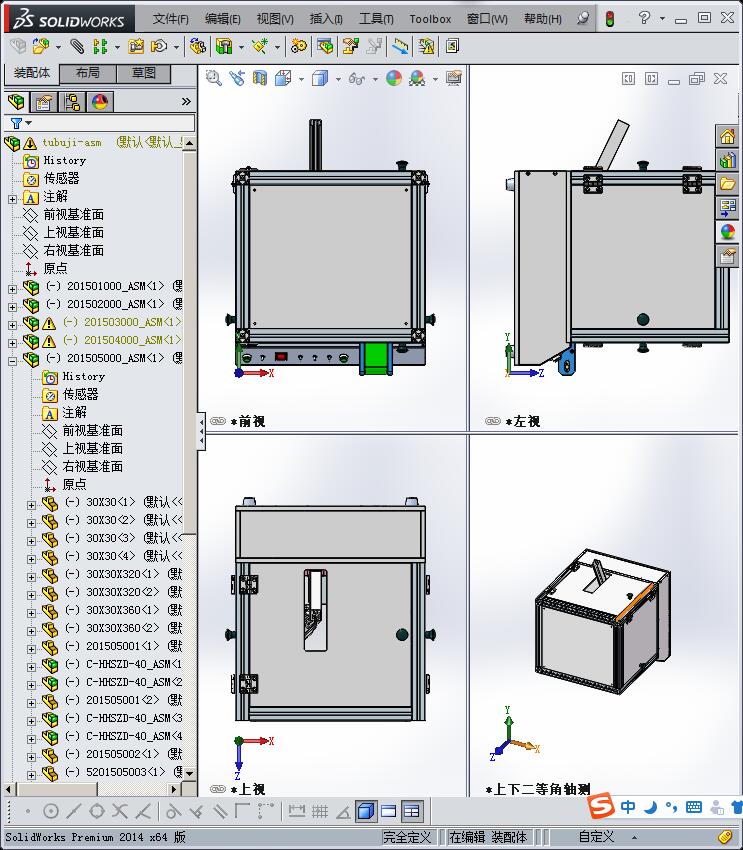The image size is (743, 850).
Task: Toggle the front view link icon
Action: point(218,421)
